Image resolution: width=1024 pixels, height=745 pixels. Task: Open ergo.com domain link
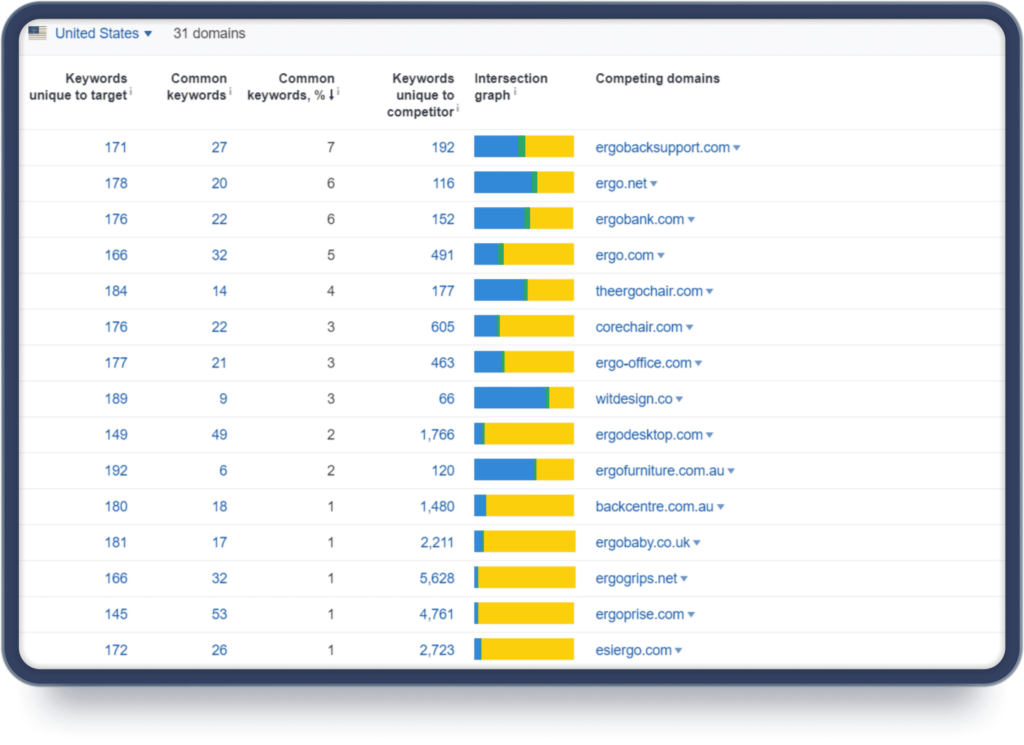pos(624,255)
